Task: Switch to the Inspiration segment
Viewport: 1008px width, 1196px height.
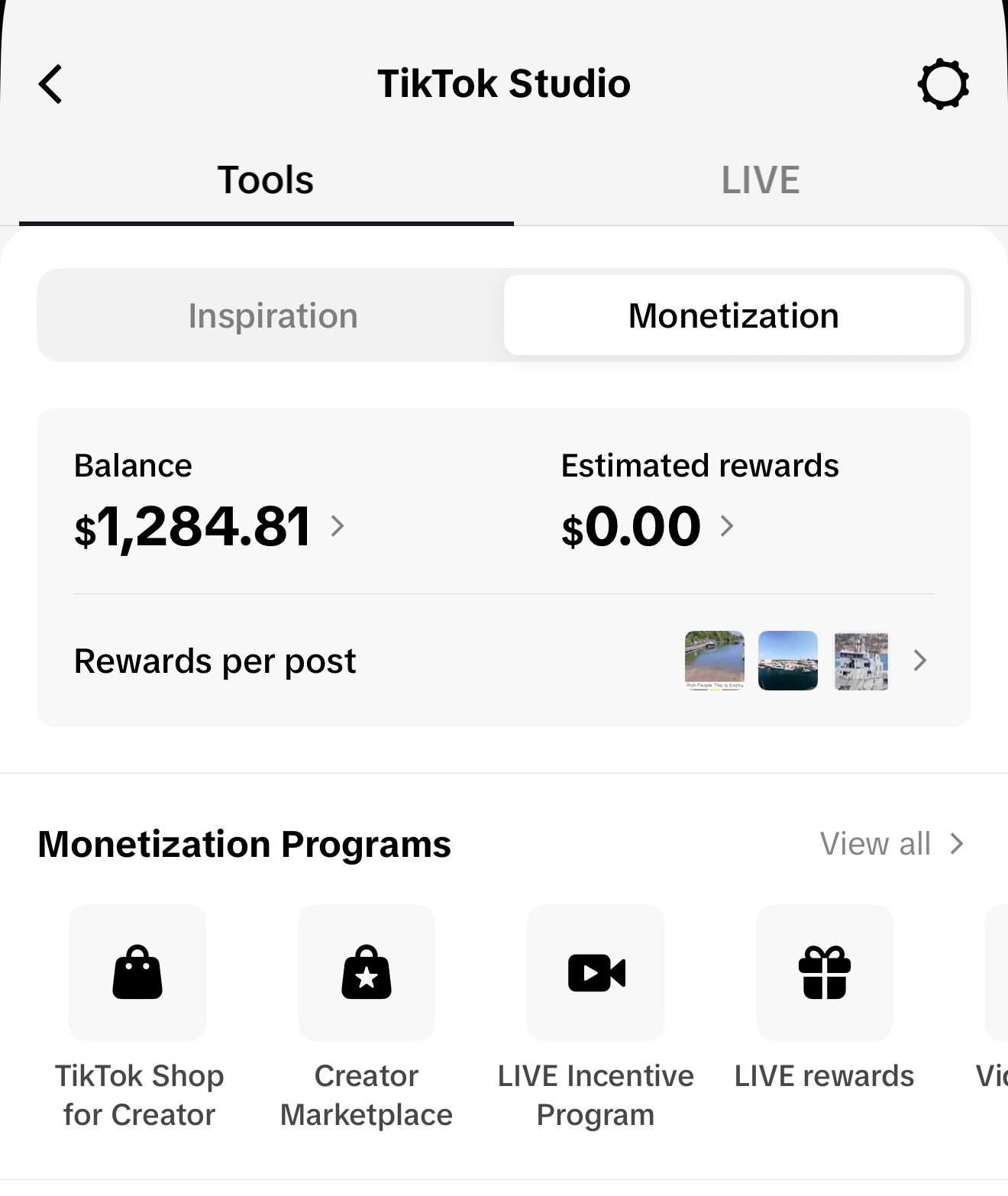Action: pos(273,316)
